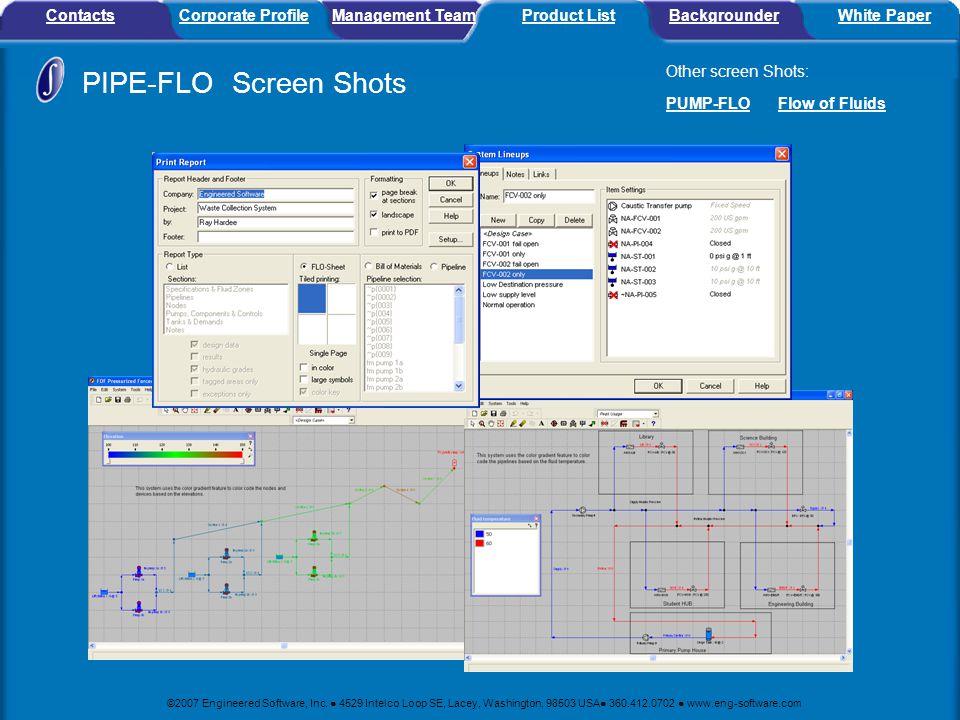Click the red zoom-extents icon in right window
The image size is (960, 720).
point(500,424)
